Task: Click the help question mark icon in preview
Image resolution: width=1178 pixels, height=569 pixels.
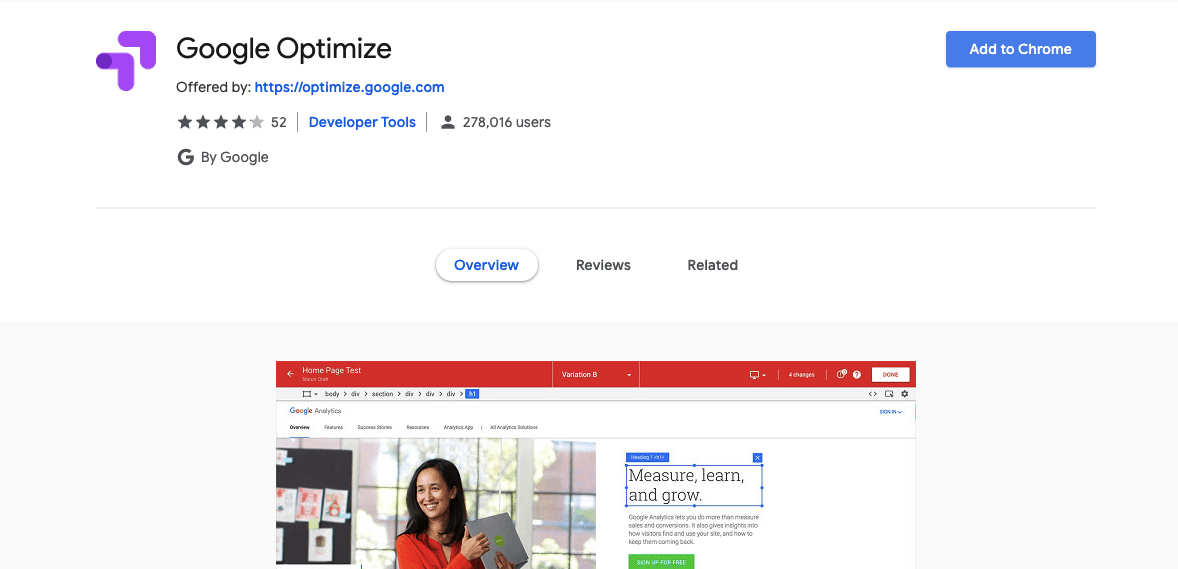Action: click(856, 374)
